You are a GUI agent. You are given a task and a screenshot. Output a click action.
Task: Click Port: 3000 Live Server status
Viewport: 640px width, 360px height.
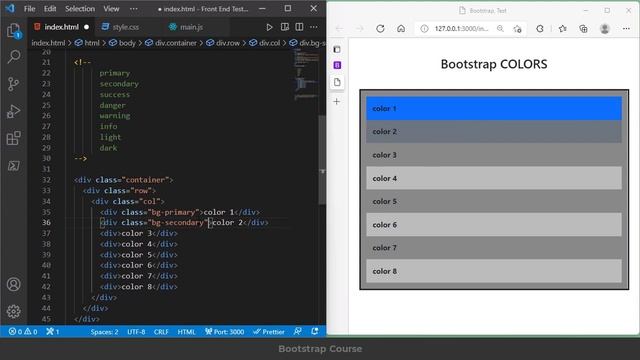click(x=224, y=331)
